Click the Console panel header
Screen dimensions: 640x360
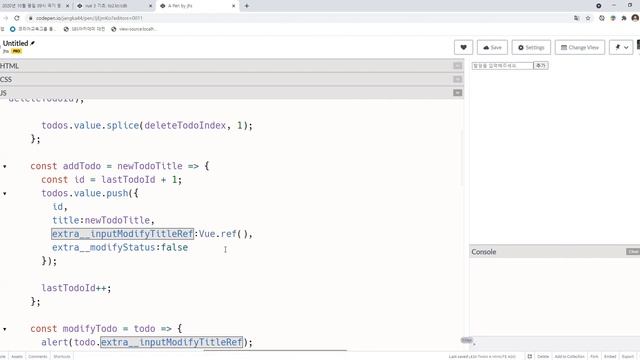[554, 252]
